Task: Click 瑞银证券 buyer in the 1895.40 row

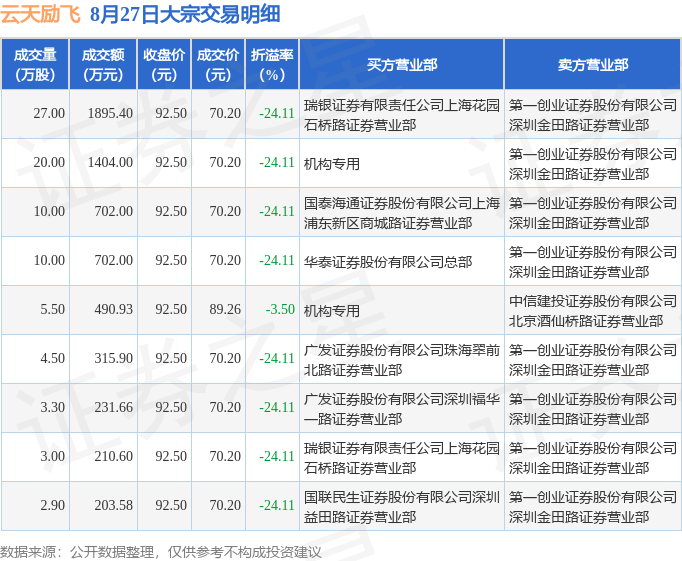Action: point(401,115)
